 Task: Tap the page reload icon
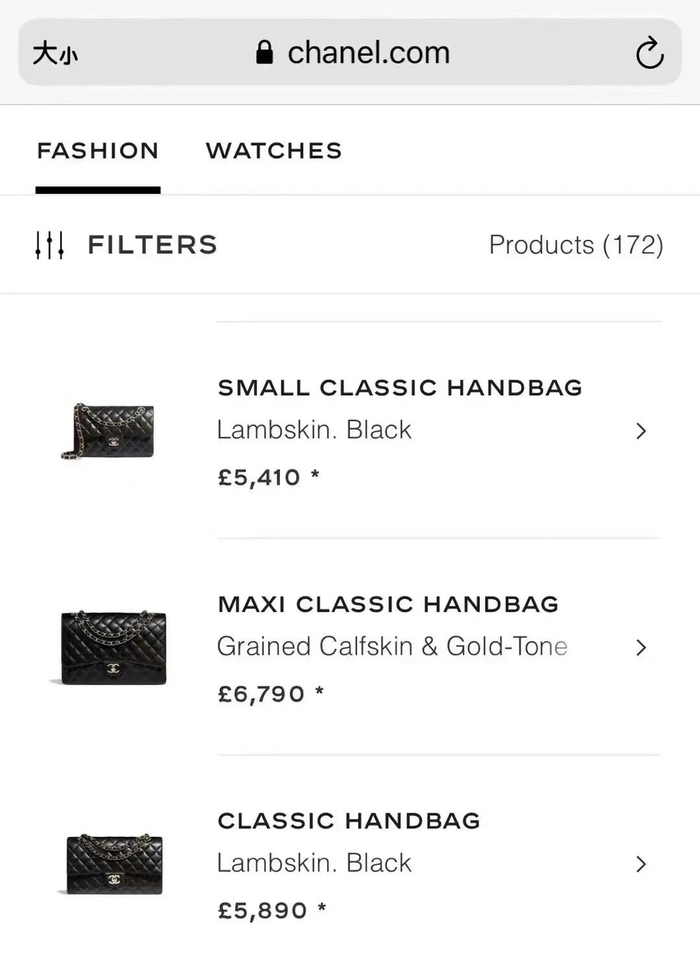click(649, 53)
